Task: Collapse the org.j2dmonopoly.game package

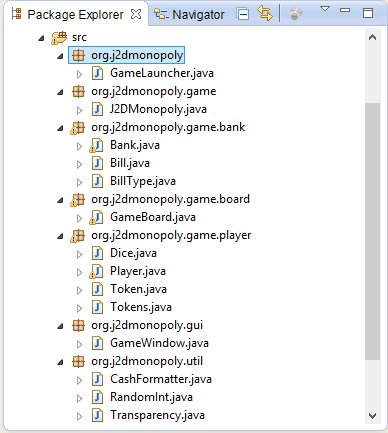Action: pyautogui.click(x=60, y=92)
